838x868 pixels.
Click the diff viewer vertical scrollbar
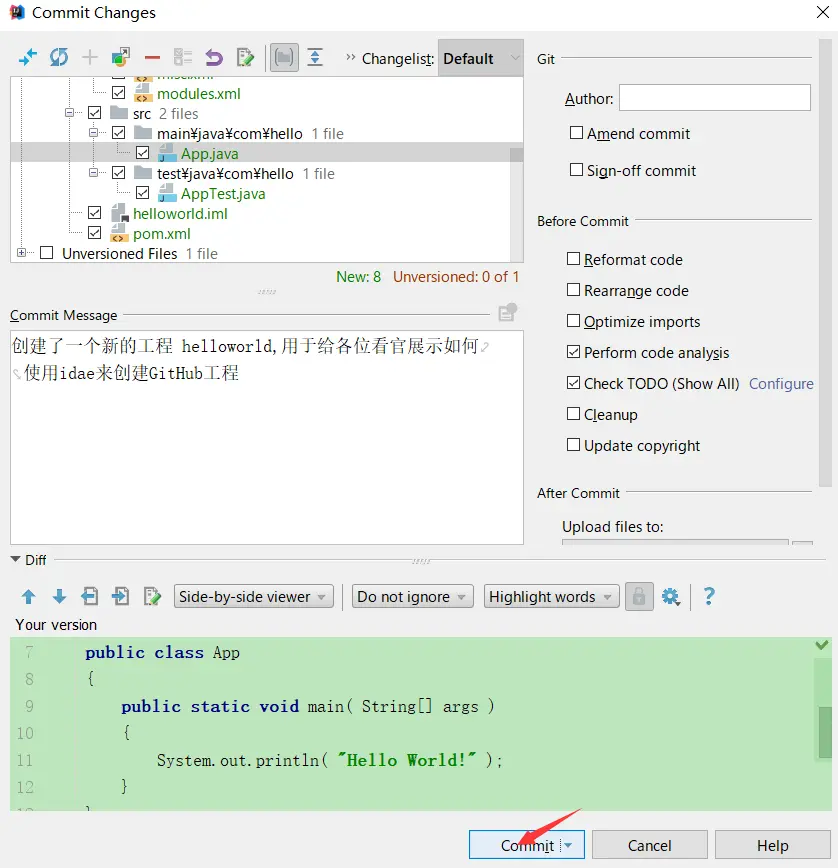click(x=825, y=731)
